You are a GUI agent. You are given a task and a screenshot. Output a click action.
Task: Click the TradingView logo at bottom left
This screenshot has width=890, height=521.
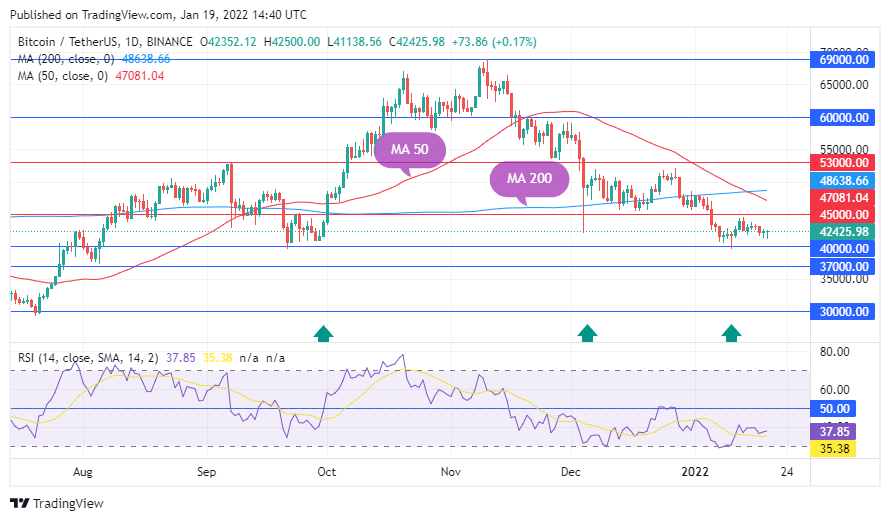56,503
